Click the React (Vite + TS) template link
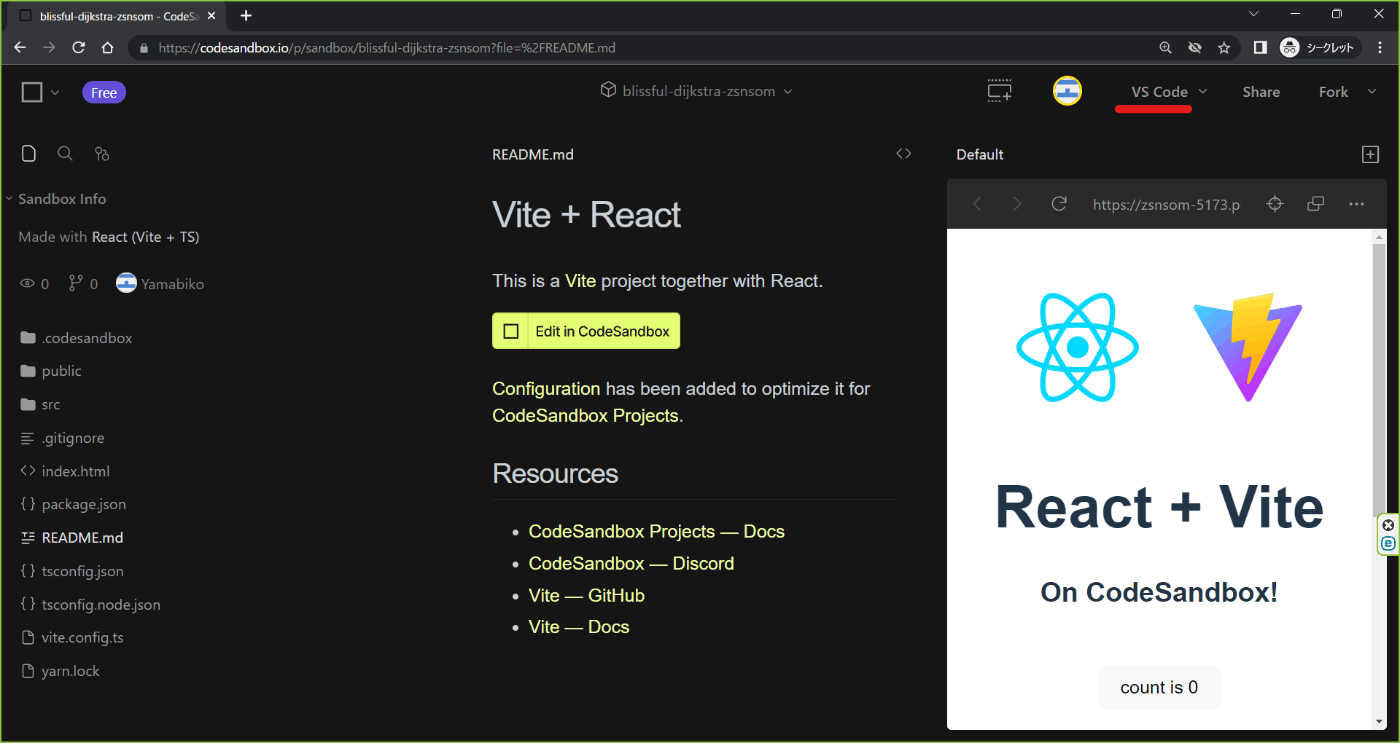 [145, 237]
